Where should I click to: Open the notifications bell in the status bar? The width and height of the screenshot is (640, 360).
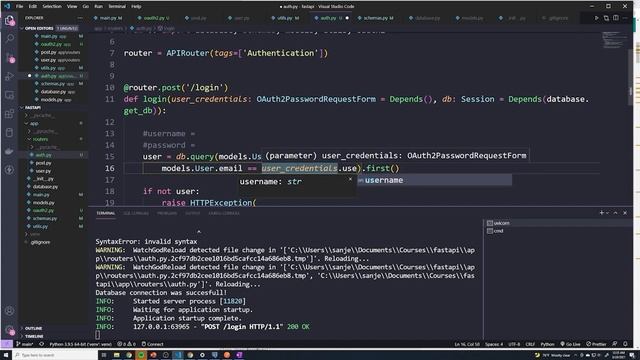(625, 344)
